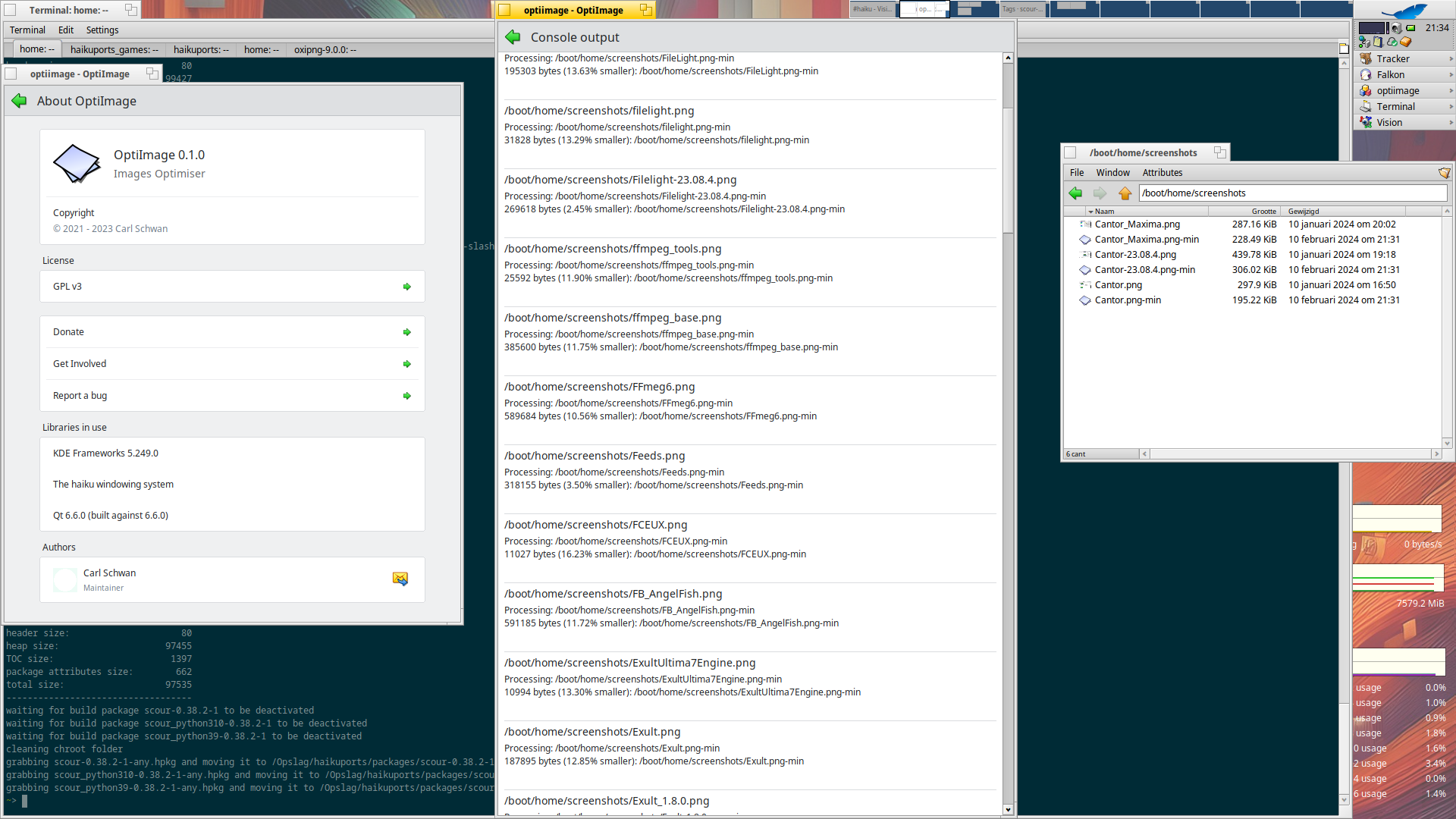The height and width of the screenshot is (819, 1456).
Task: Click the OptiImage application logo
Action: coord(77,163)
